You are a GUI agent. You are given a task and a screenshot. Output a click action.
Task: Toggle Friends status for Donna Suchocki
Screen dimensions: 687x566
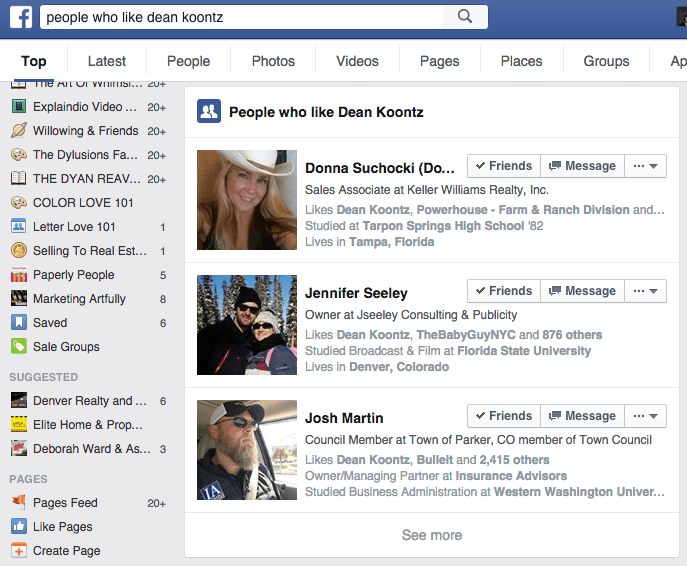click(504, 166)
